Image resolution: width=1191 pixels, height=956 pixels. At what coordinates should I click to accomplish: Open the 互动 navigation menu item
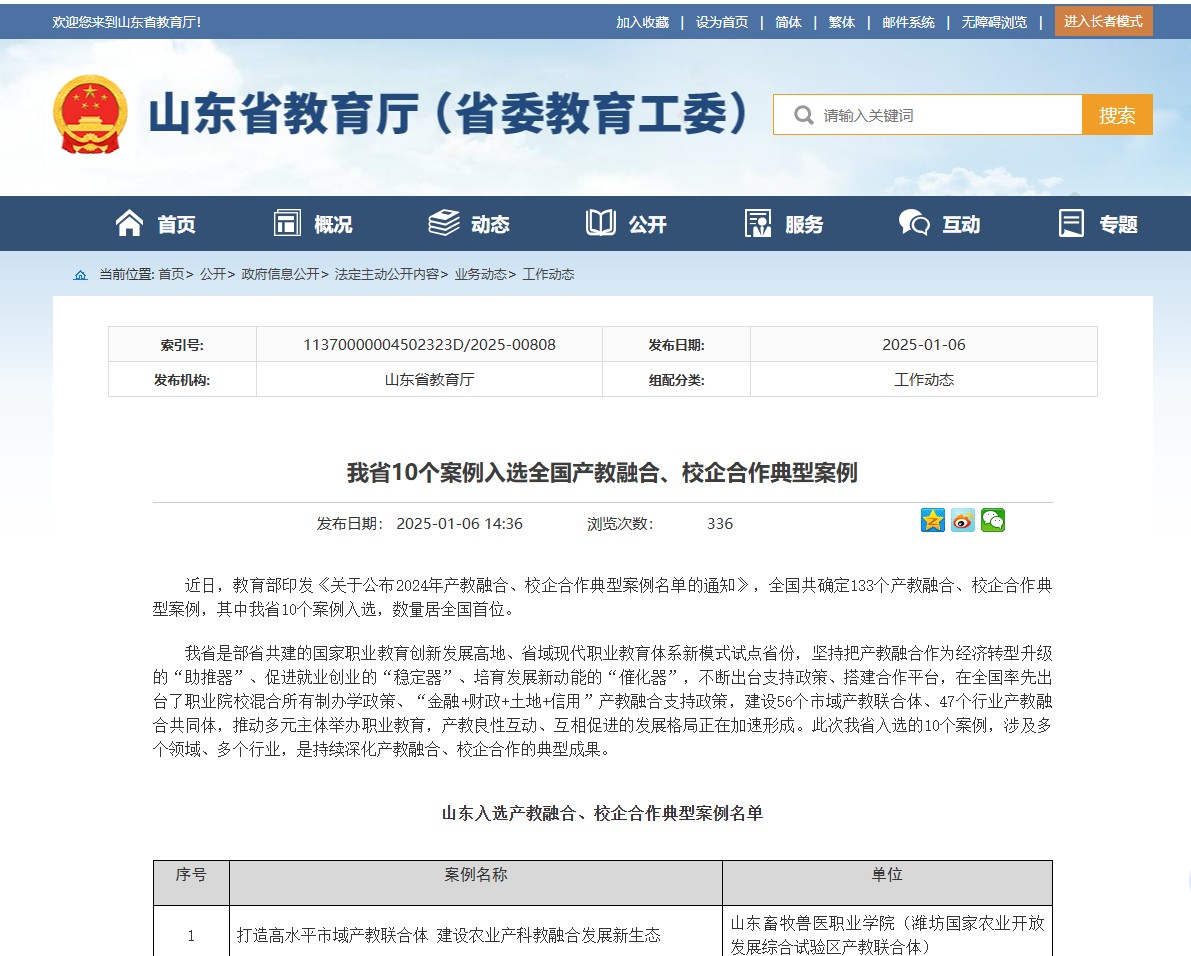tap(962, 224)
